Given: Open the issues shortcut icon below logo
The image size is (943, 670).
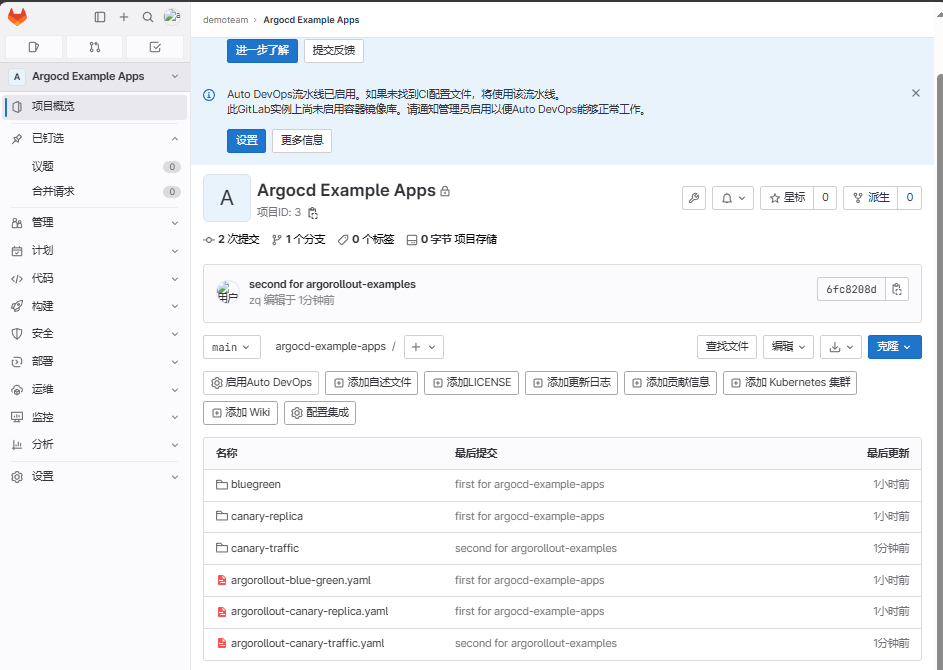Looking at the screenshot, I should [34, 47].
